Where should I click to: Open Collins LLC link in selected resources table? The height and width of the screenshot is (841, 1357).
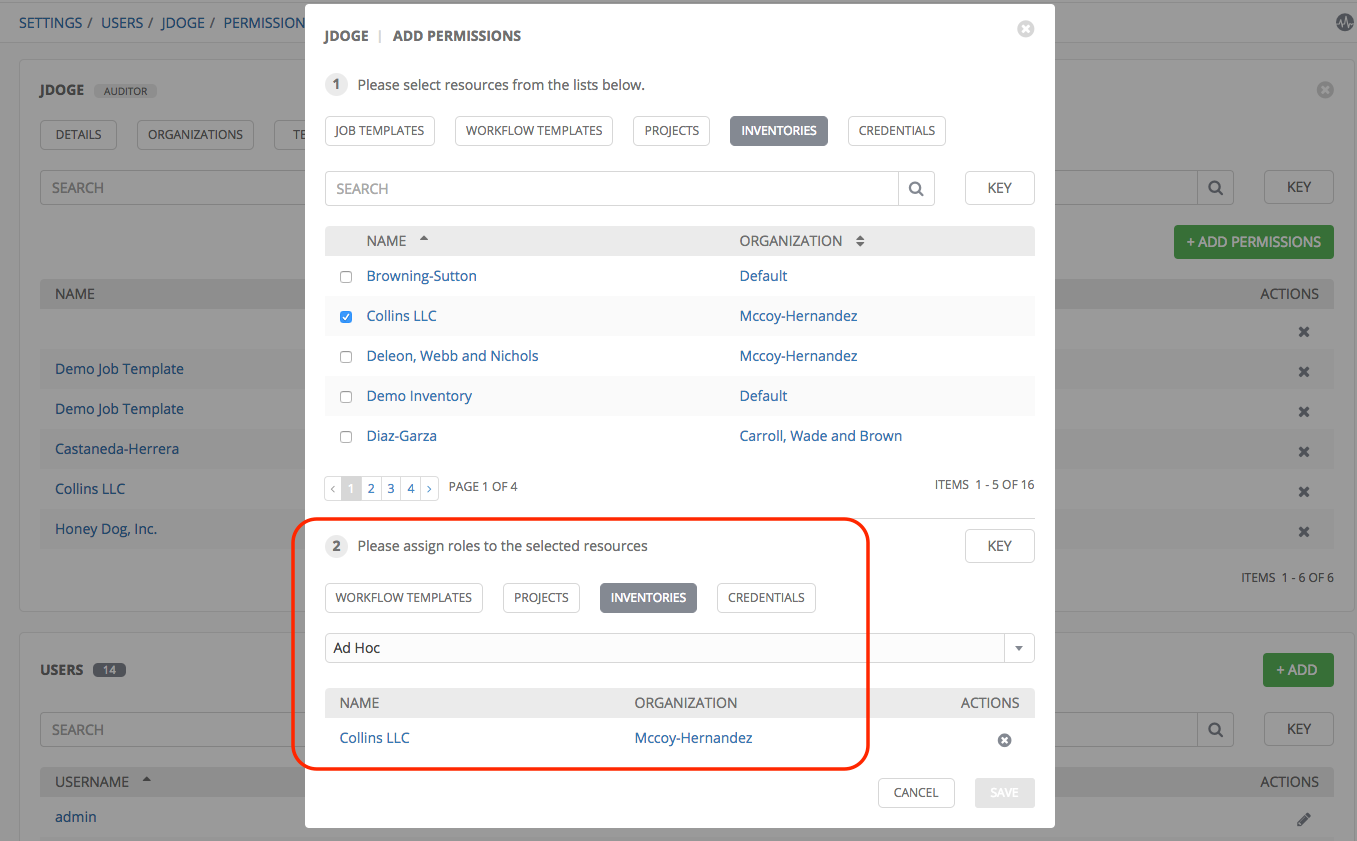pyautogui.click(x=374, y=738)
